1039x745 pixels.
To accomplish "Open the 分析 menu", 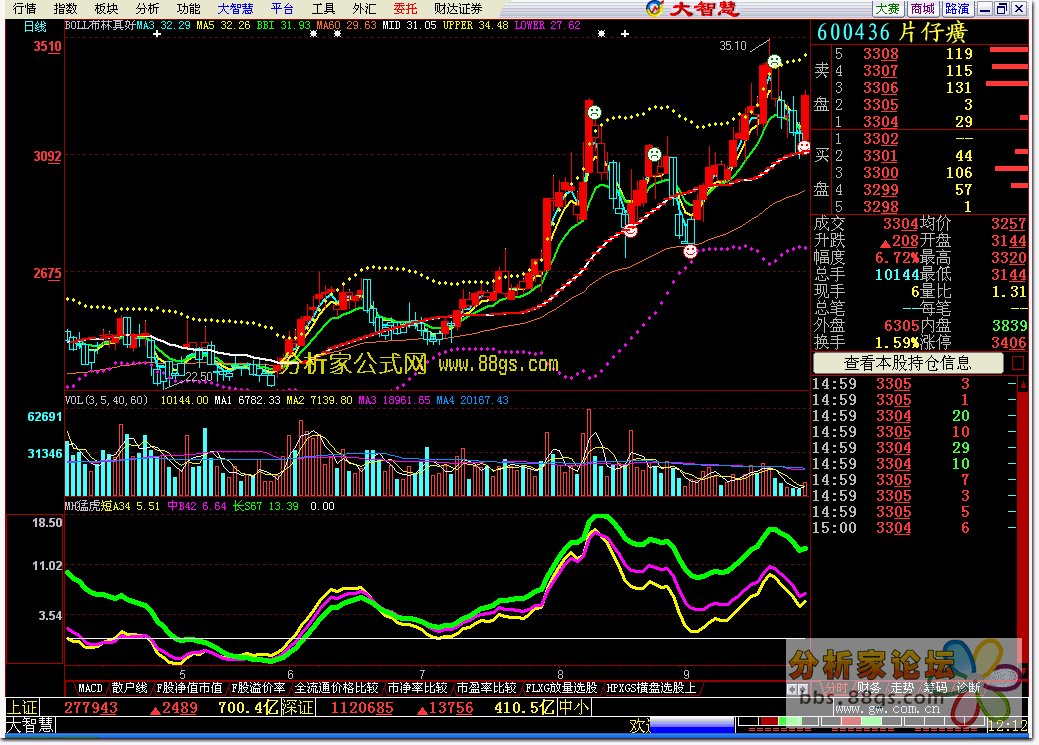I will tap(147, 9).
